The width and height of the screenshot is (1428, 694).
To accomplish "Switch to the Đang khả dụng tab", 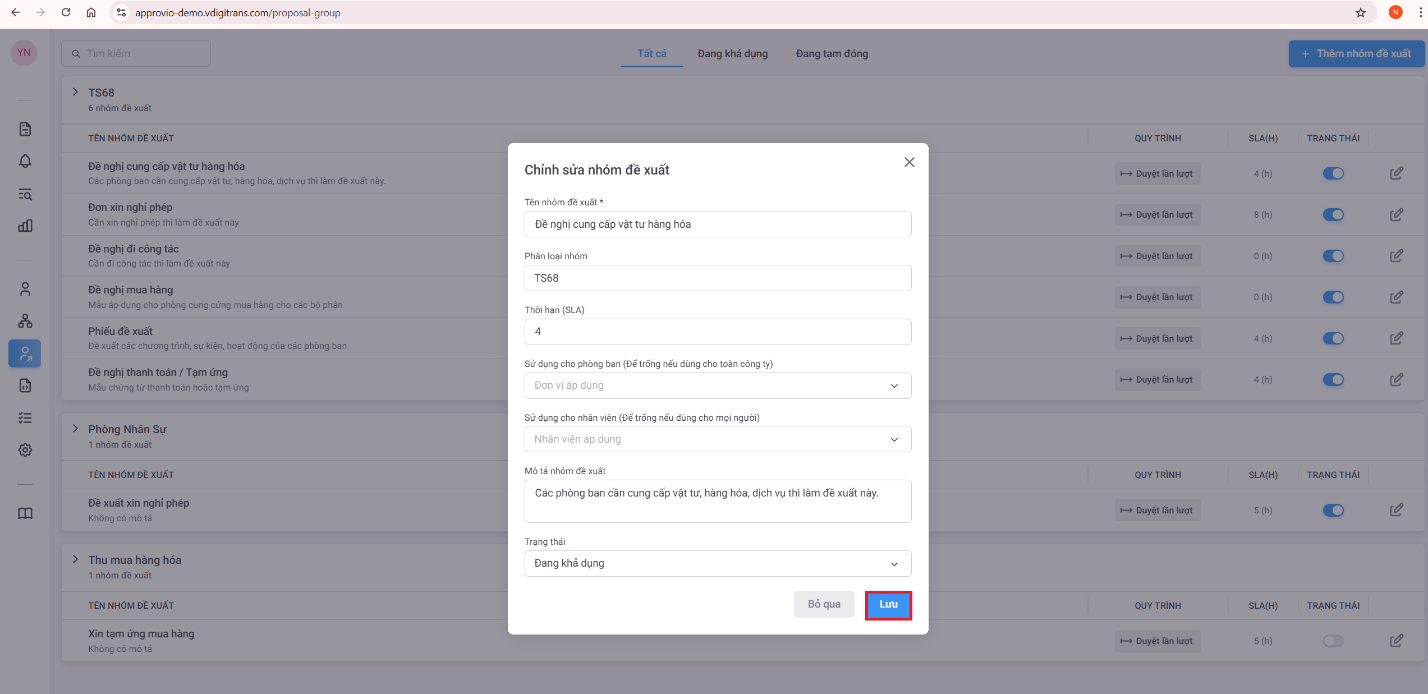I will coord(732,53).
